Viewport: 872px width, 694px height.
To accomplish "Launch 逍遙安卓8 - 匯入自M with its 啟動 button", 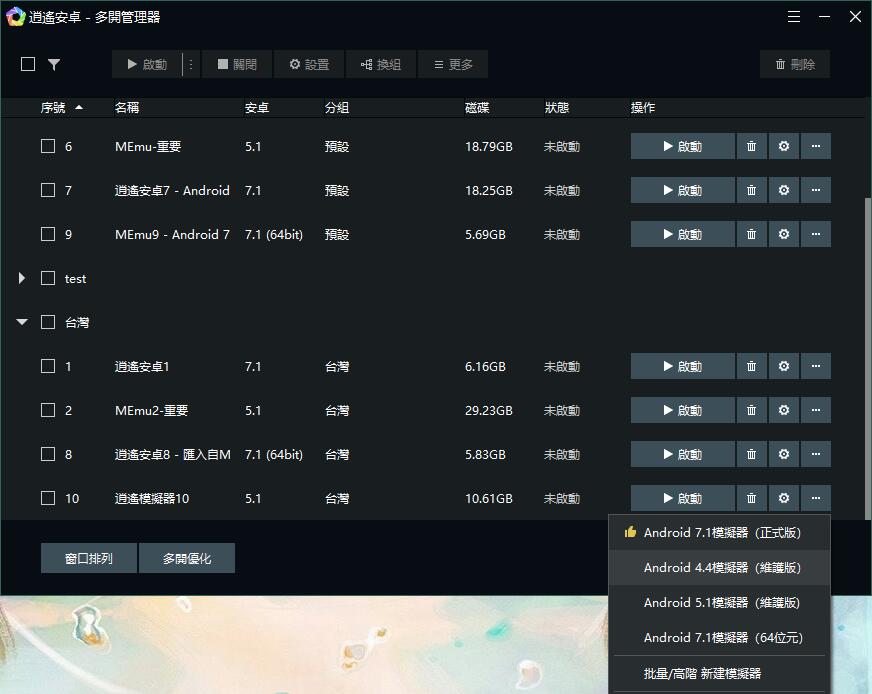I will [x=682, y=454].
